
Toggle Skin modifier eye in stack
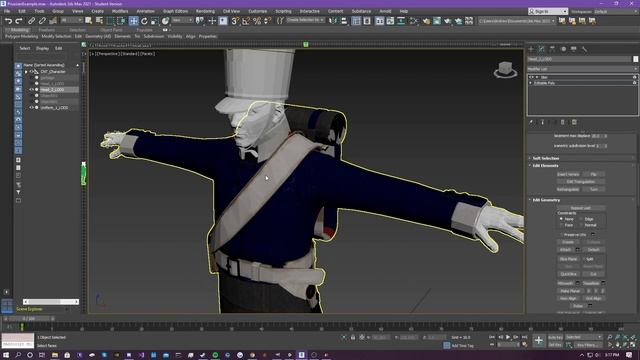point(531,77)
